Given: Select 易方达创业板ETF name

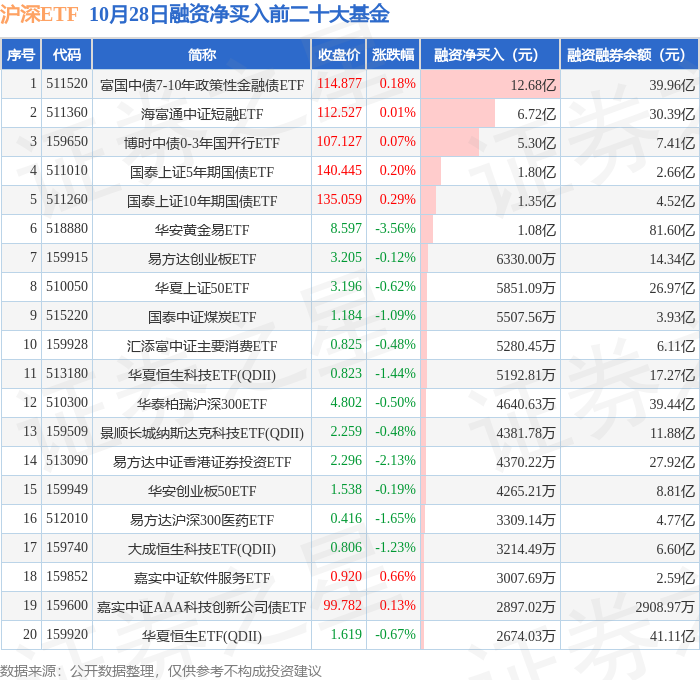Looking at the screenshot, I should pos(202,259).
